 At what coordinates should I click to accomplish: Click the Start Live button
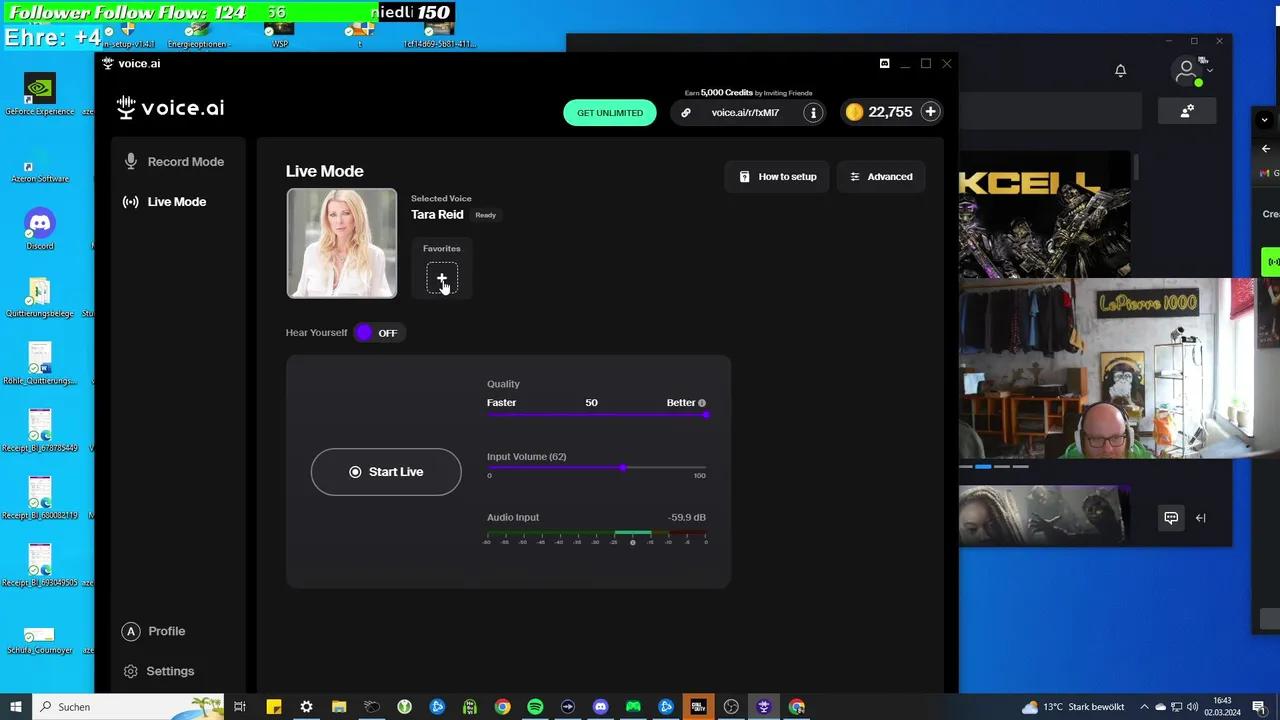tap(386, 472)
